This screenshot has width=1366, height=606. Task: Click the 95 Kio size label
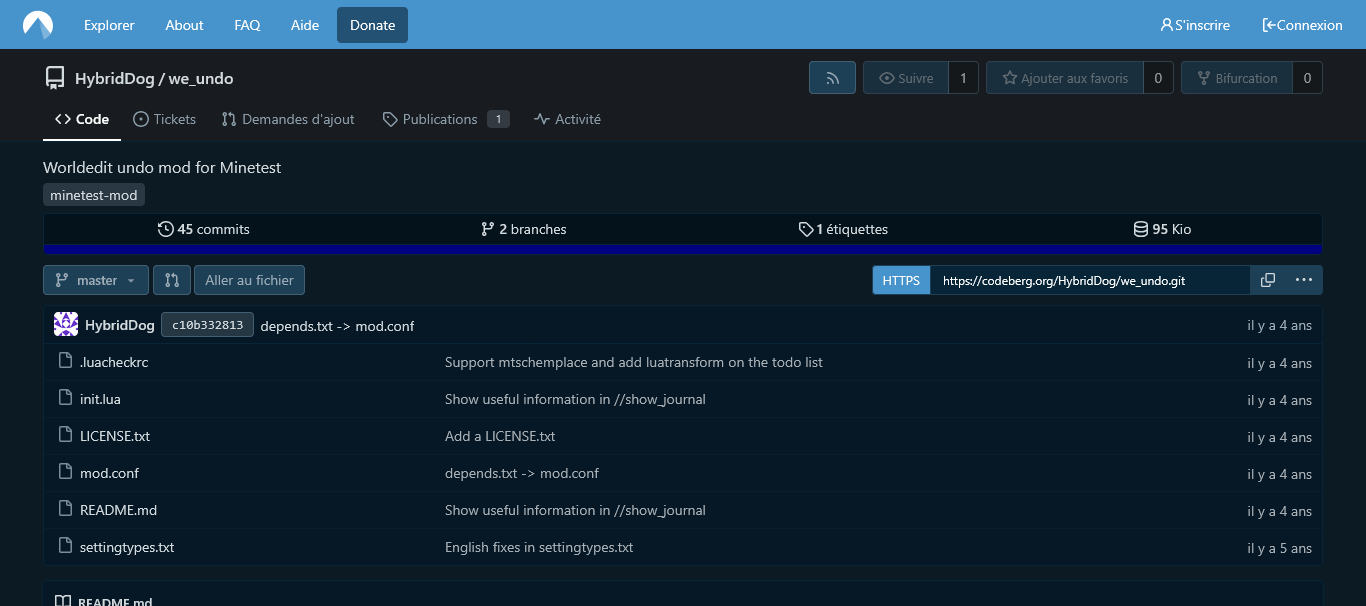click(1162, 229)
